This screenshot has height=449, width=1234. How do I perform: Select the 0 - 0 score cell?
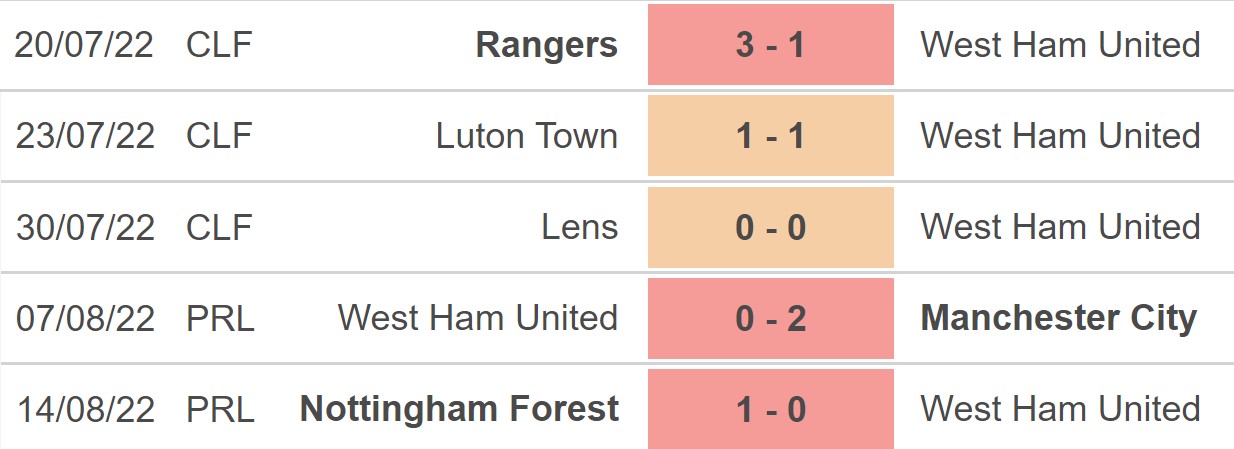click(770, 227)
